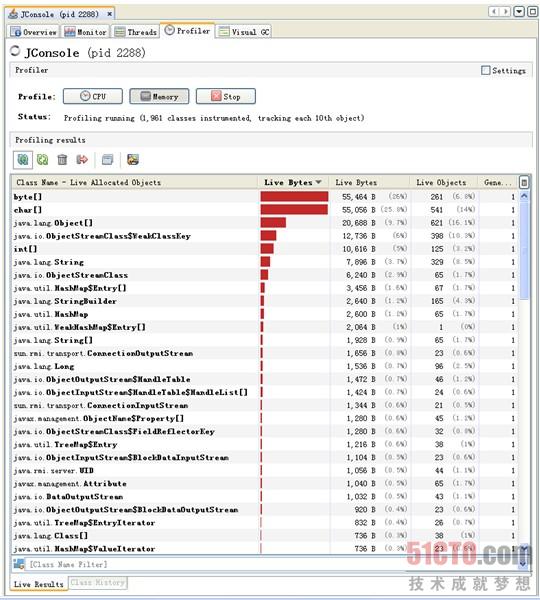Open the Visual GC tab
540x600 pixels.
click(x=244, y=32)
